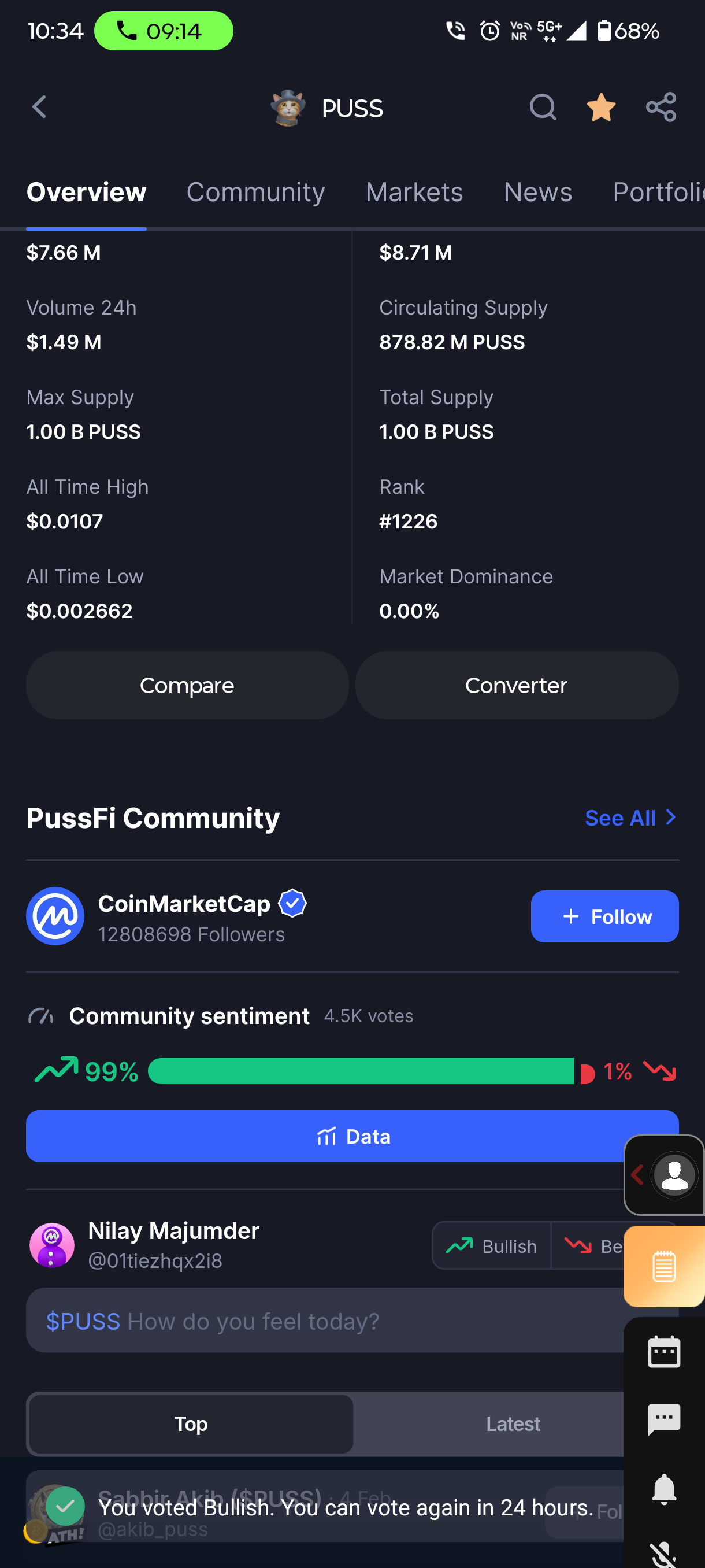Switch to the Markets tab
The width and height of the screenshot is (705, 1568).
coord(414,192)
